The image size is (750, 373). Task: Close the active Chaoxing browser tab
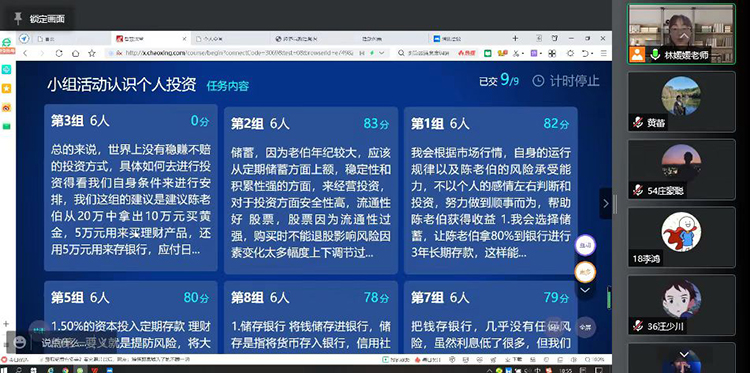185,39
